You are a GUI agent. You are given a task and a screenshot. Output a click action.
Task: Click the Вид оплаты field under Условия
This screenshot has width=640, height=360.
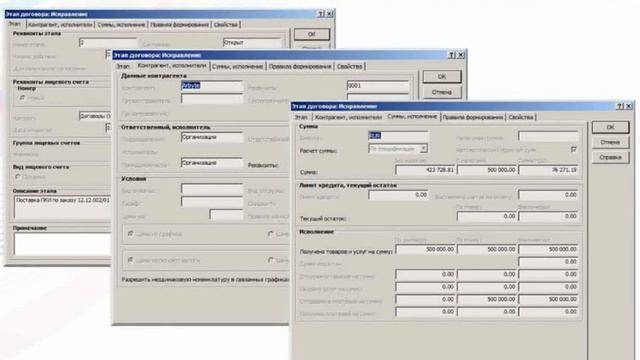(x=212, y=189)
